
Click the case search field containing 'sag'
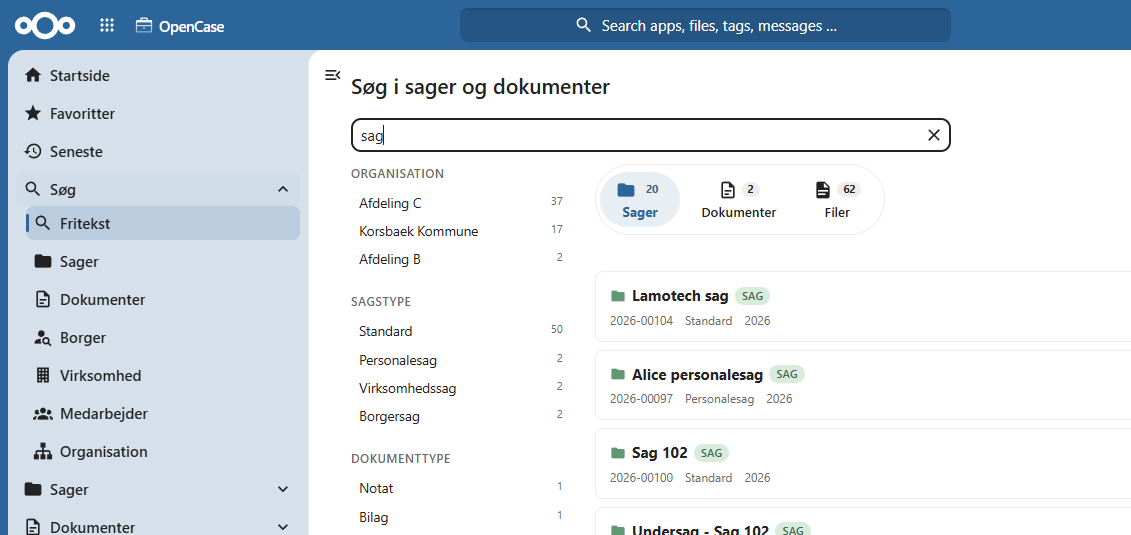coord(651,136)
